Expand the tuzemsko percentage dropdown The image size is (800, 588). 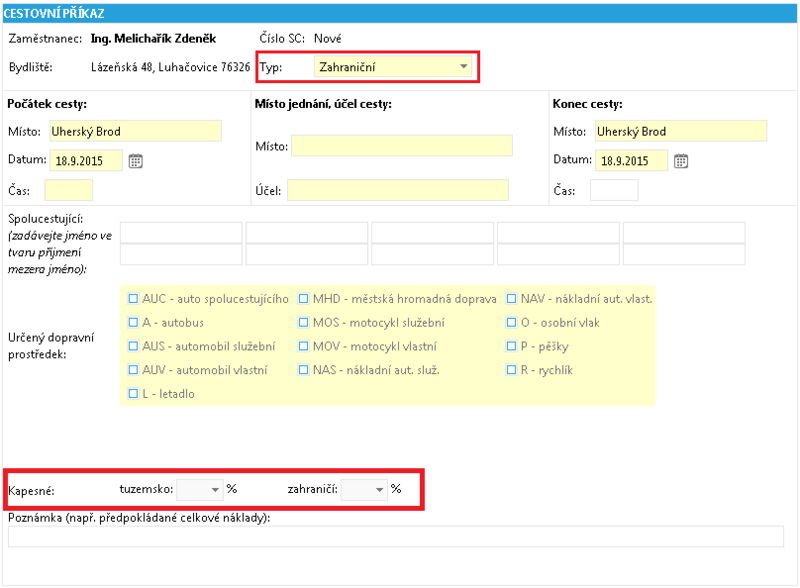pyautogui.click(x=199, y=490)
